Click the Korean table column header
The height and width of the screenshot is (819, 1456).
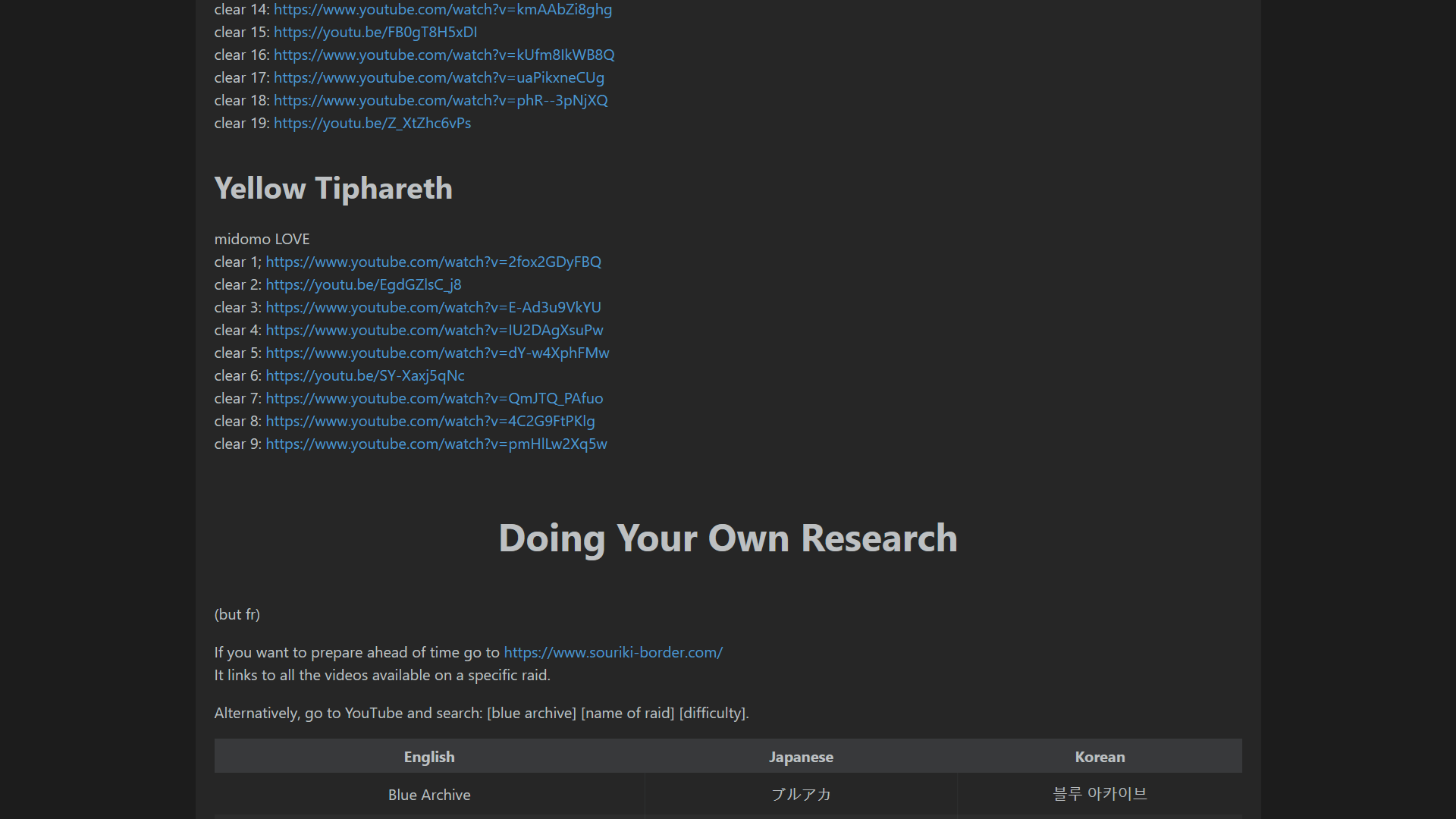pyautogui.click(x=1100, y=757)
